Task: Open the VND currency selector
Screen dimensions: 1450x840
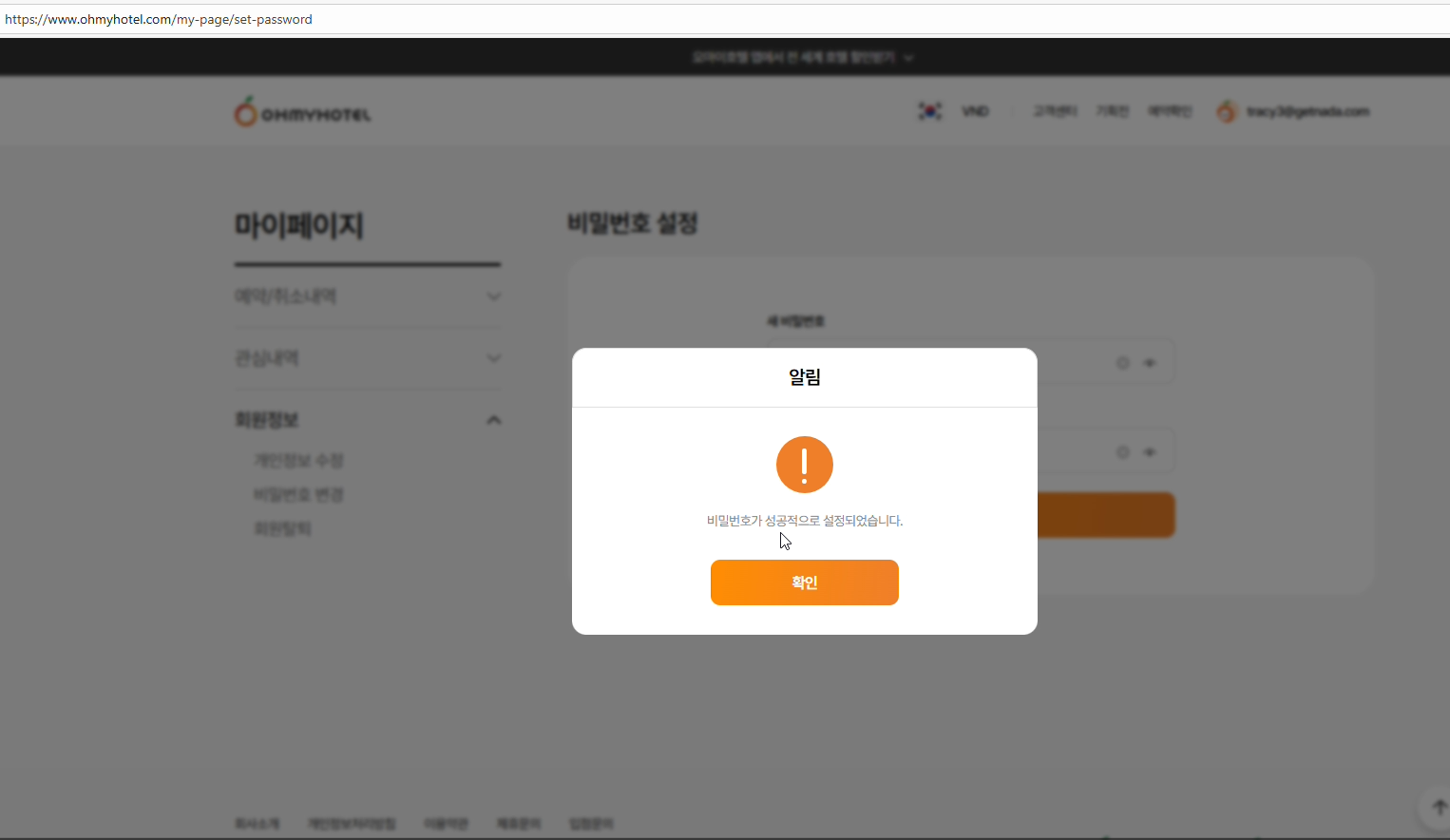Action: (975, 111)
